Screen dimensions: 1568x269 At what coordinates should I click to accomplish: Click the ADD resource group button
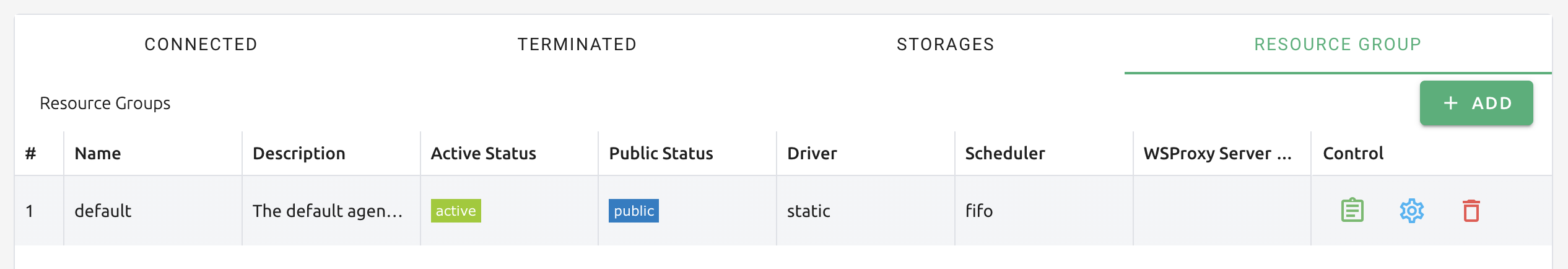click(1476, 103)
